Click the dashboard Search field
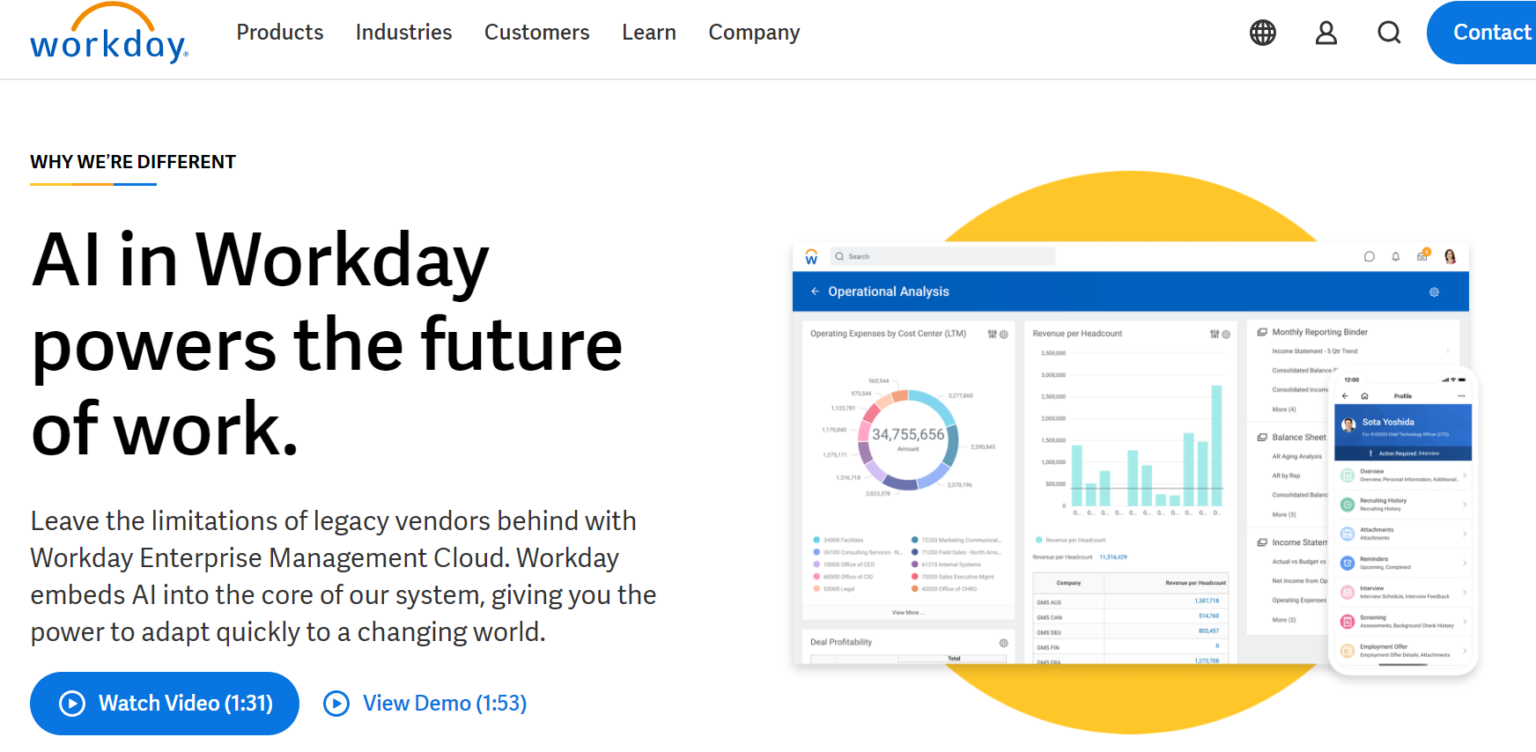This screenshot has width=1536, height=752. point(943,257)
